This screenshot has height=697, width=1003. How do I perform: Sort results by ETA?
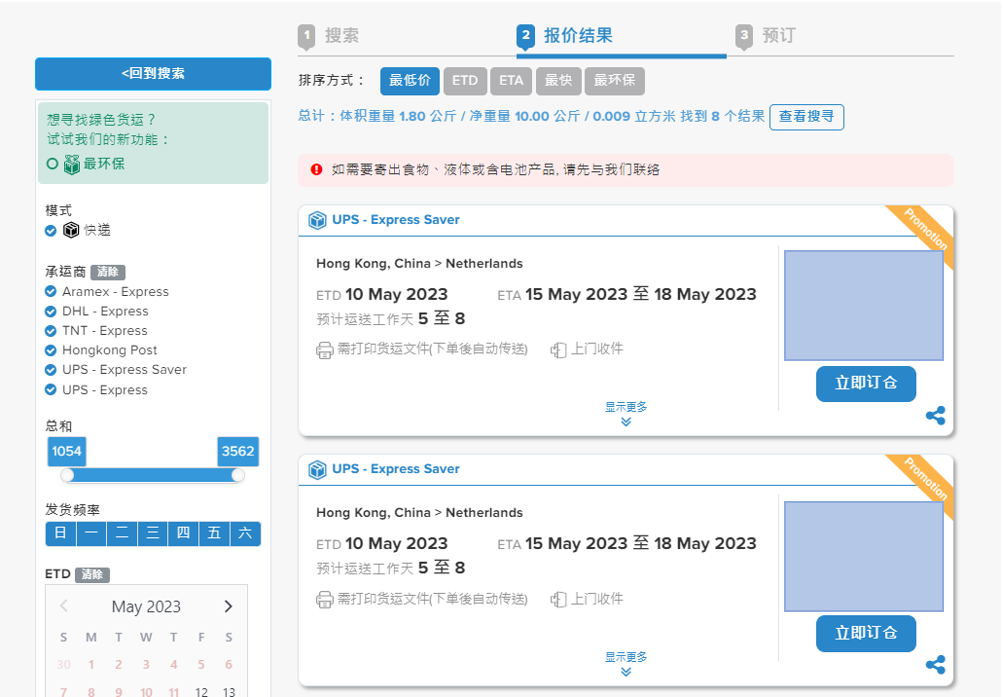pyautogui.click(x=511, y=81)
